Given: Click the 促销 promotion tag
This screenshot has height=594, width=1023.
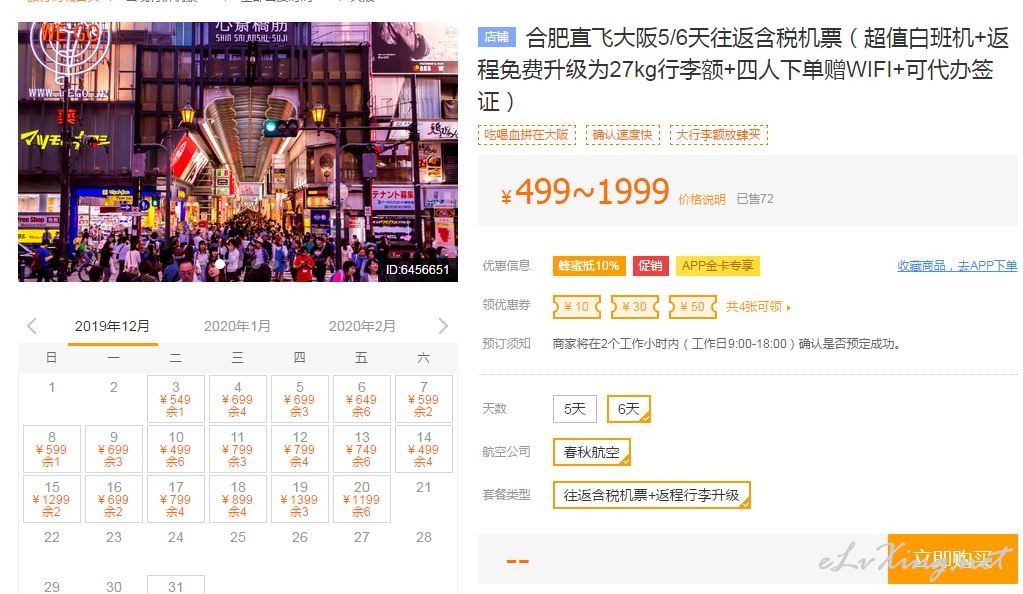Looking at the screenshot, I should (x=650, y=266).
